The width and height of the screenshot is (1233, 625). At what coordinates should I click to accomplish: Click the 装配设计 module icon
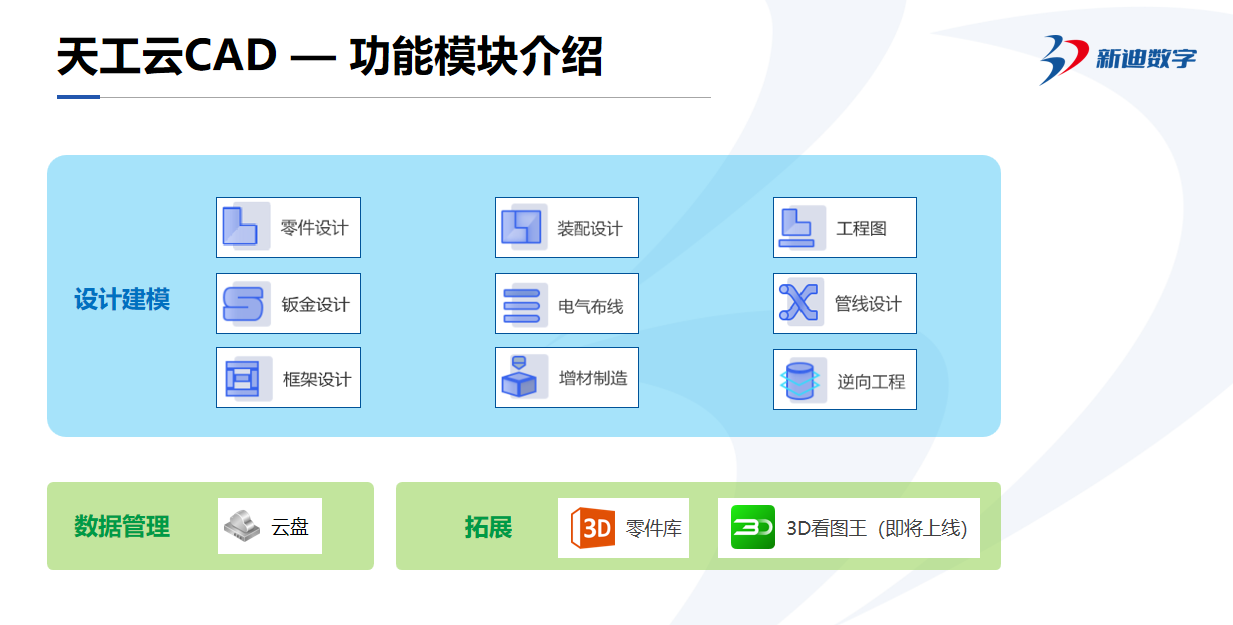click(523, 227)
